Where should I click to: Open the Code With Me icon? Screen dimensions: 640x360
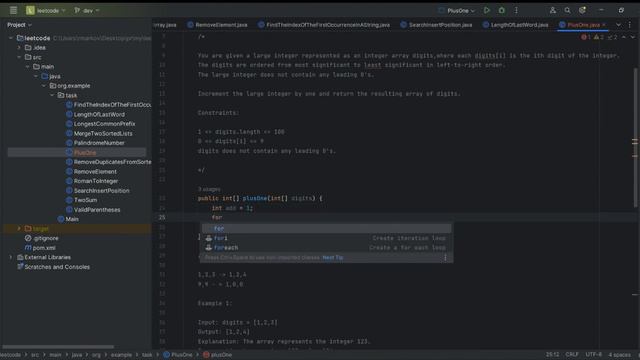click(x=553, y=10)
